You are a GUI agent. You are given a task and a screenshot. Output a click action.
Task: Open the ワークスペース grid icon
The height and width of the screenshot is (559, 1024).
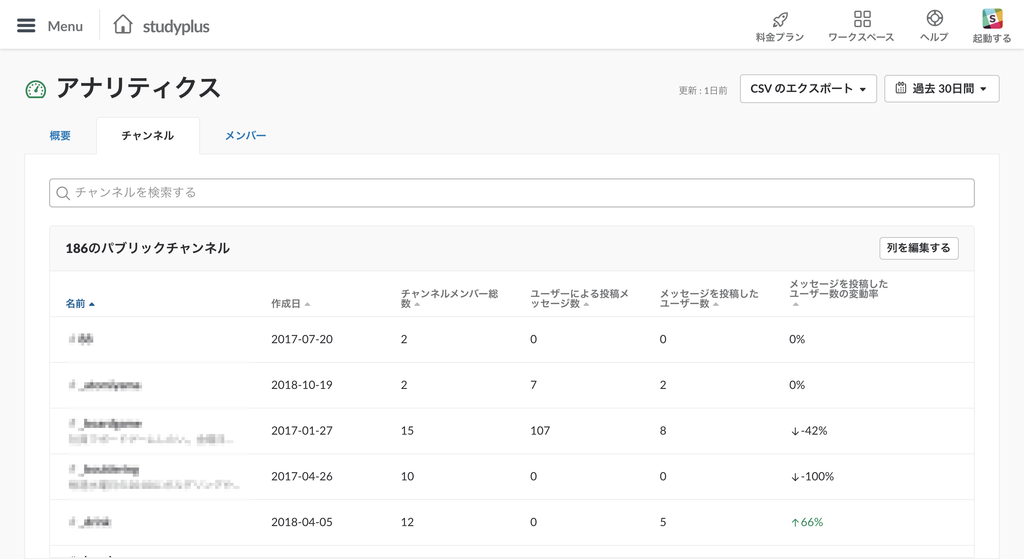[x=862, y=18]
